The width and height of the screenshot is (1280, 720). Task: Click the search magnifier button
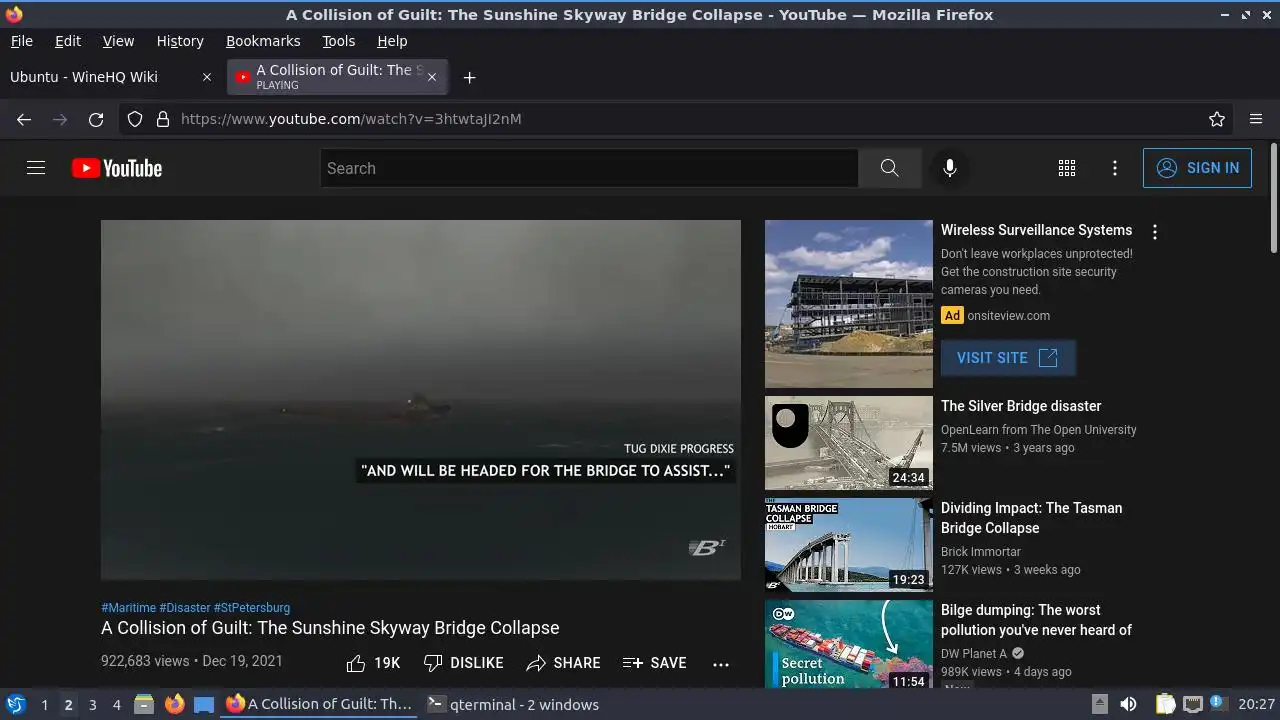click(x=890, y=168)
